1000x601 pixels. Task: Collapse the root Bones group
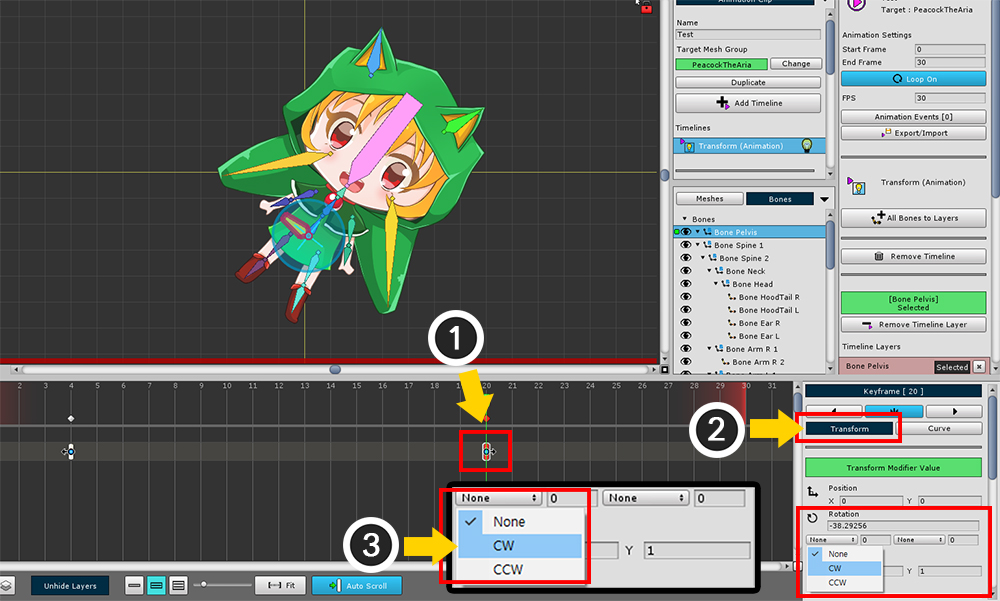point(685,219)
